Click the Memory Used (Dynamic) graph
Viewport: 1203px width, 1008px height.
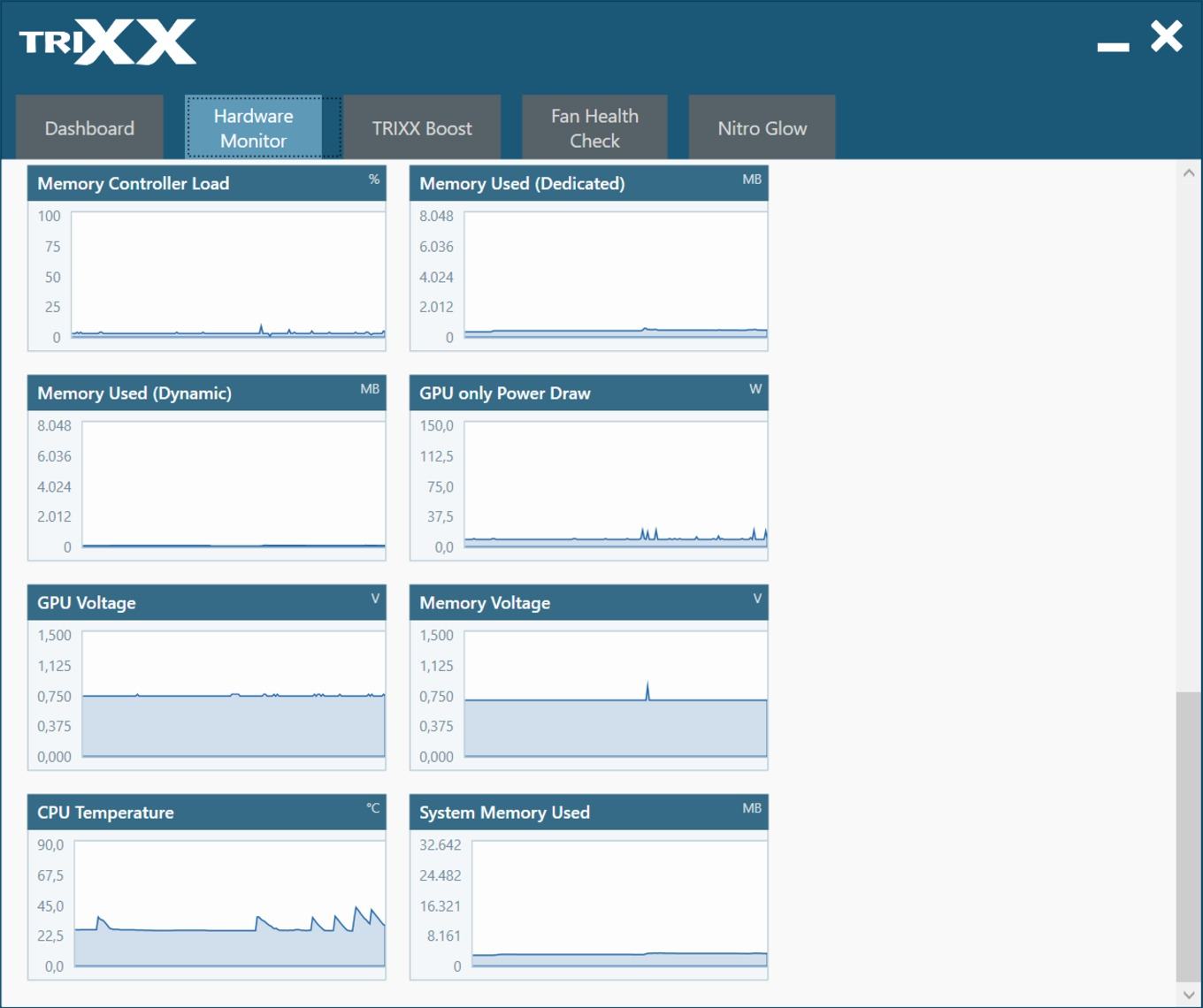[234, 484]
